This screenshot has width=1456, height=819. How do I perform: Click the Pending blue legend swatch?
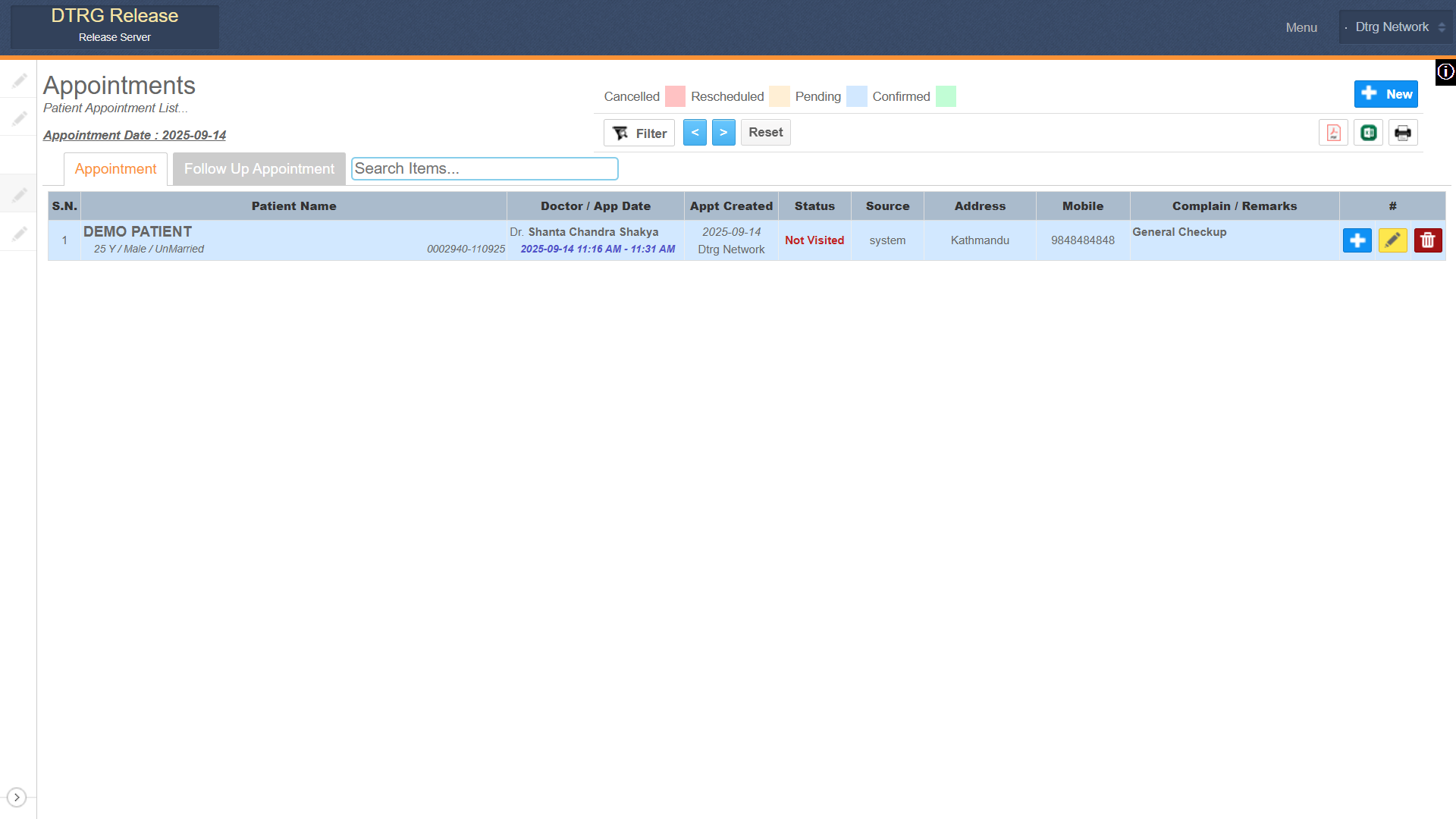(856, 96)
